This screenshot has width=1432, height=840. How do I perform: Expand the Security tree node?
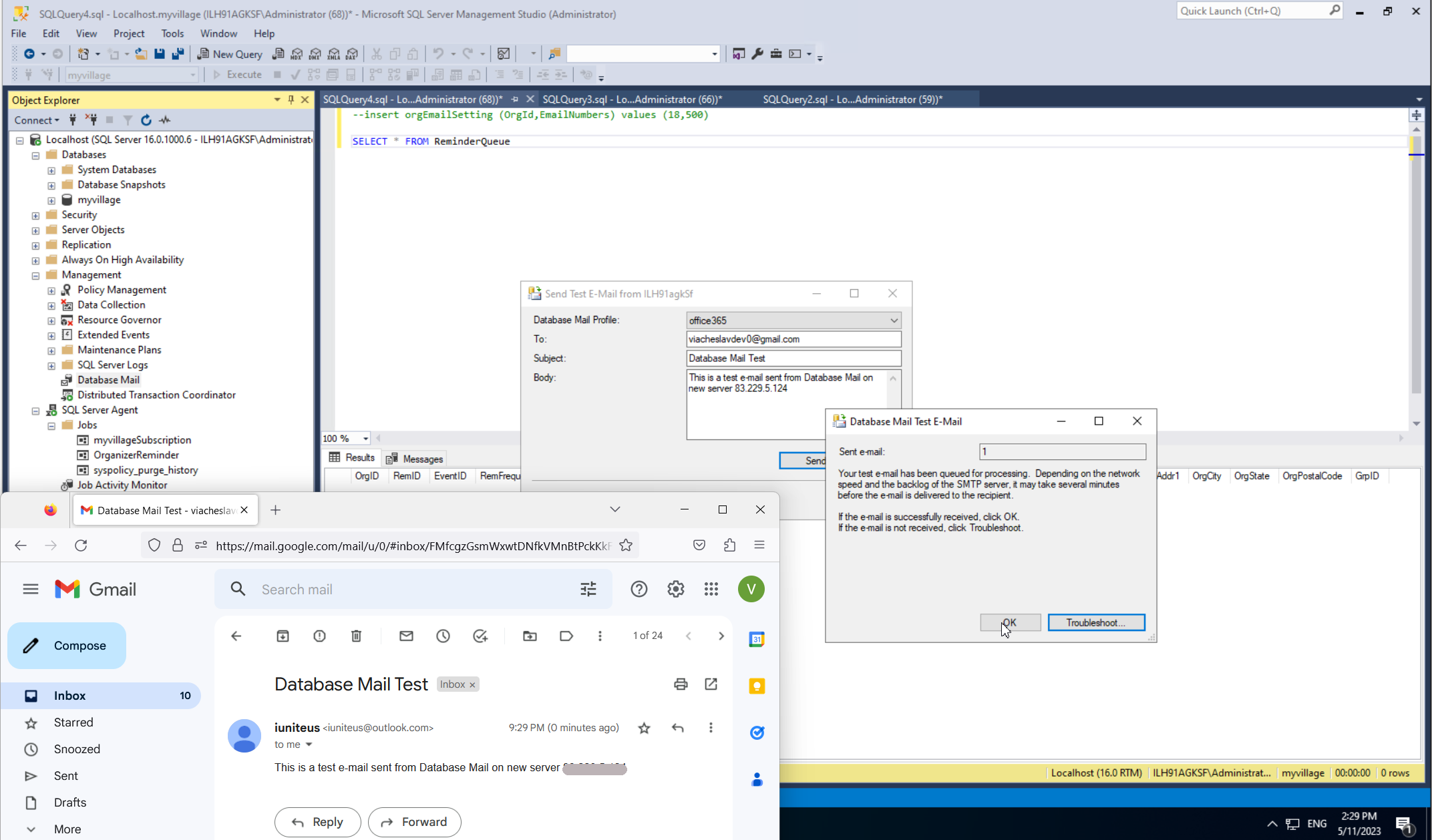point(35,215)
